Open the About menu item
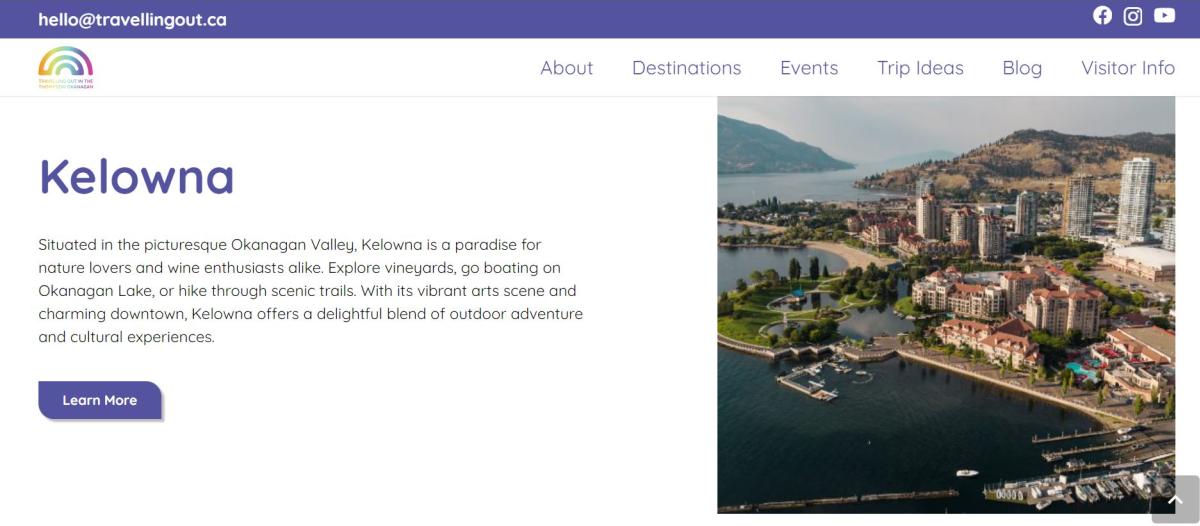 tap(566, 68)
